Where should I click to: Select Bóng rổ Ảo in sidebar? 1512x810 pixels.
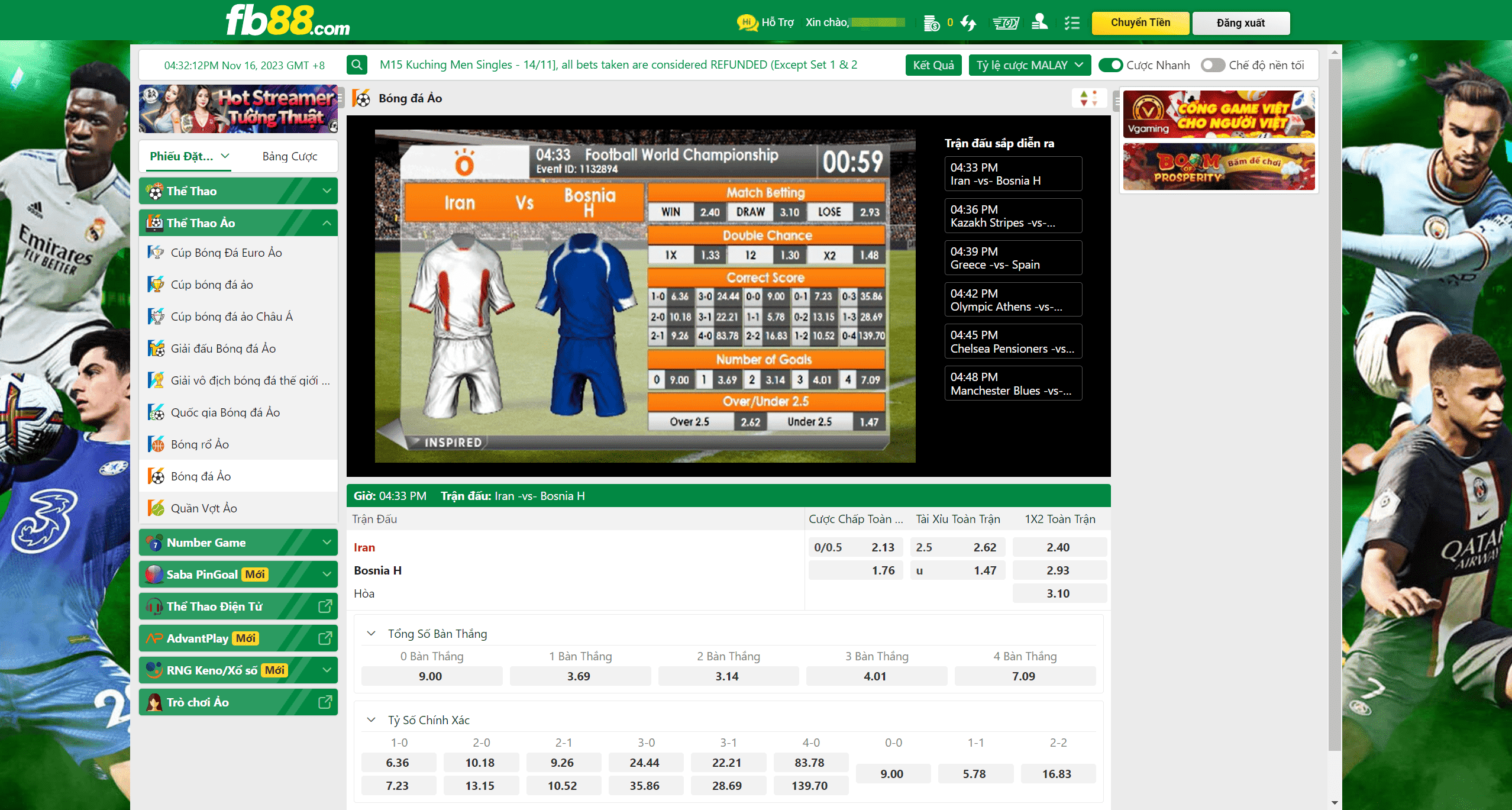[200, 444]
